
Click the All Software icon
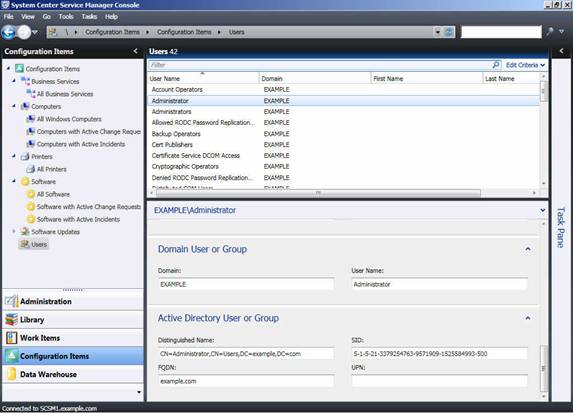click(x=31, y=194)
